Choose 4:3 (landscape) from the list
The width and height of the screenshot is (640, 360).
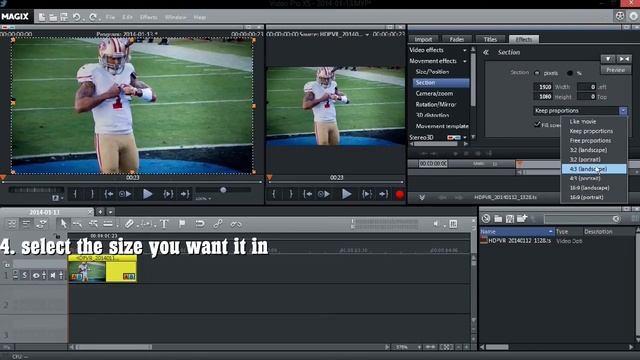pos(594,169)
